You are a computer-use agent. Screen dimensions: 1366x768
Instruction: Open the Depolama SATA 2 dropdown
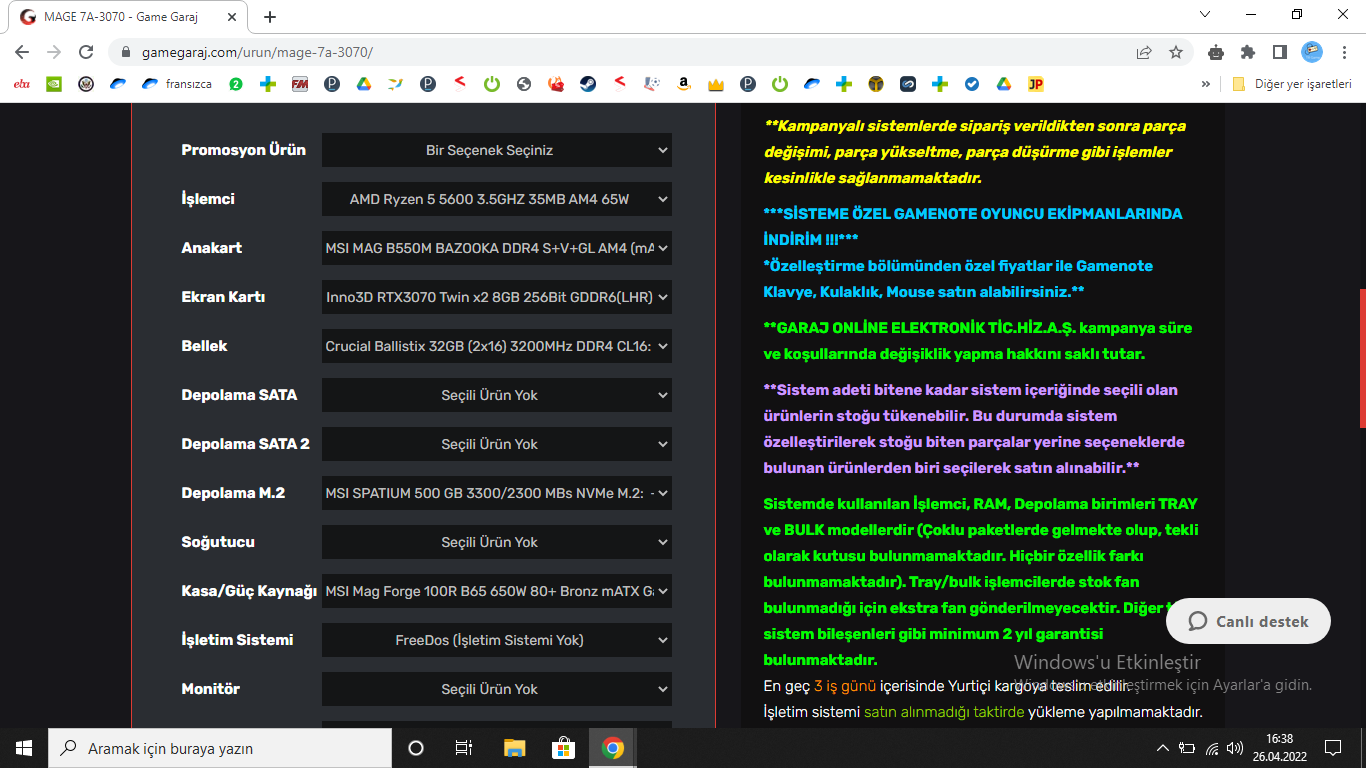tap(497, 444)
